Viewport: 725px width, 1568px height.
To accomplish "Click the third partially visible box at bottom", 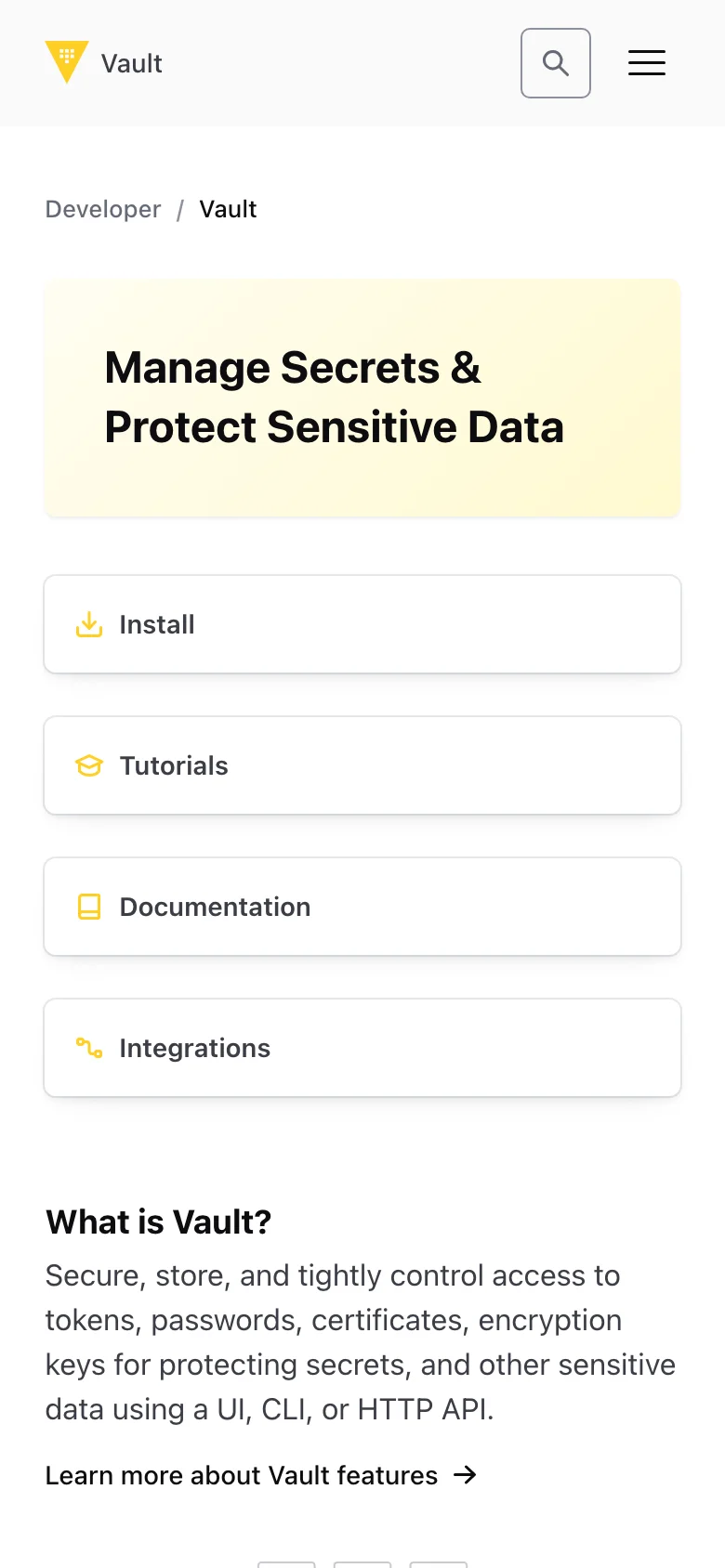I will [x=439, y=1564].
